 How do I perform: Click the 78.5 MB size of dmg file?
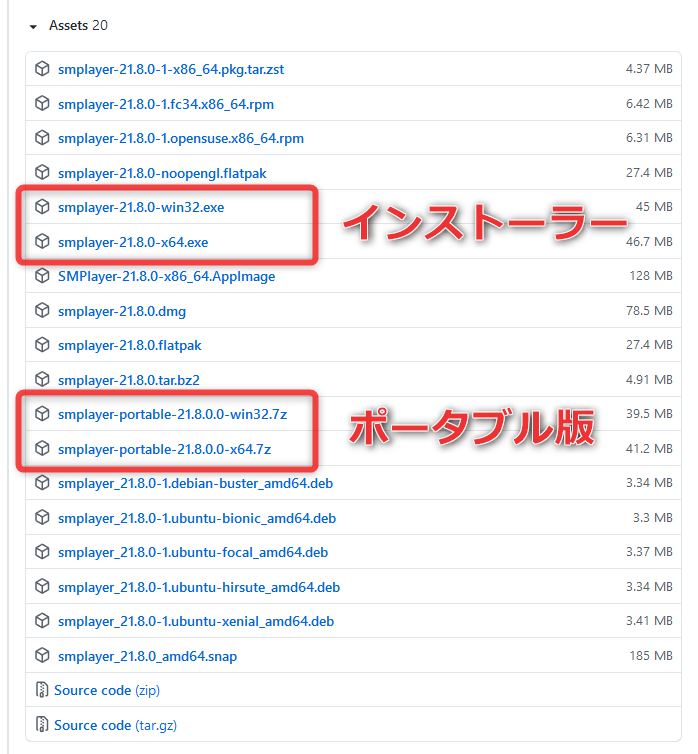click(x=649, y=311)
